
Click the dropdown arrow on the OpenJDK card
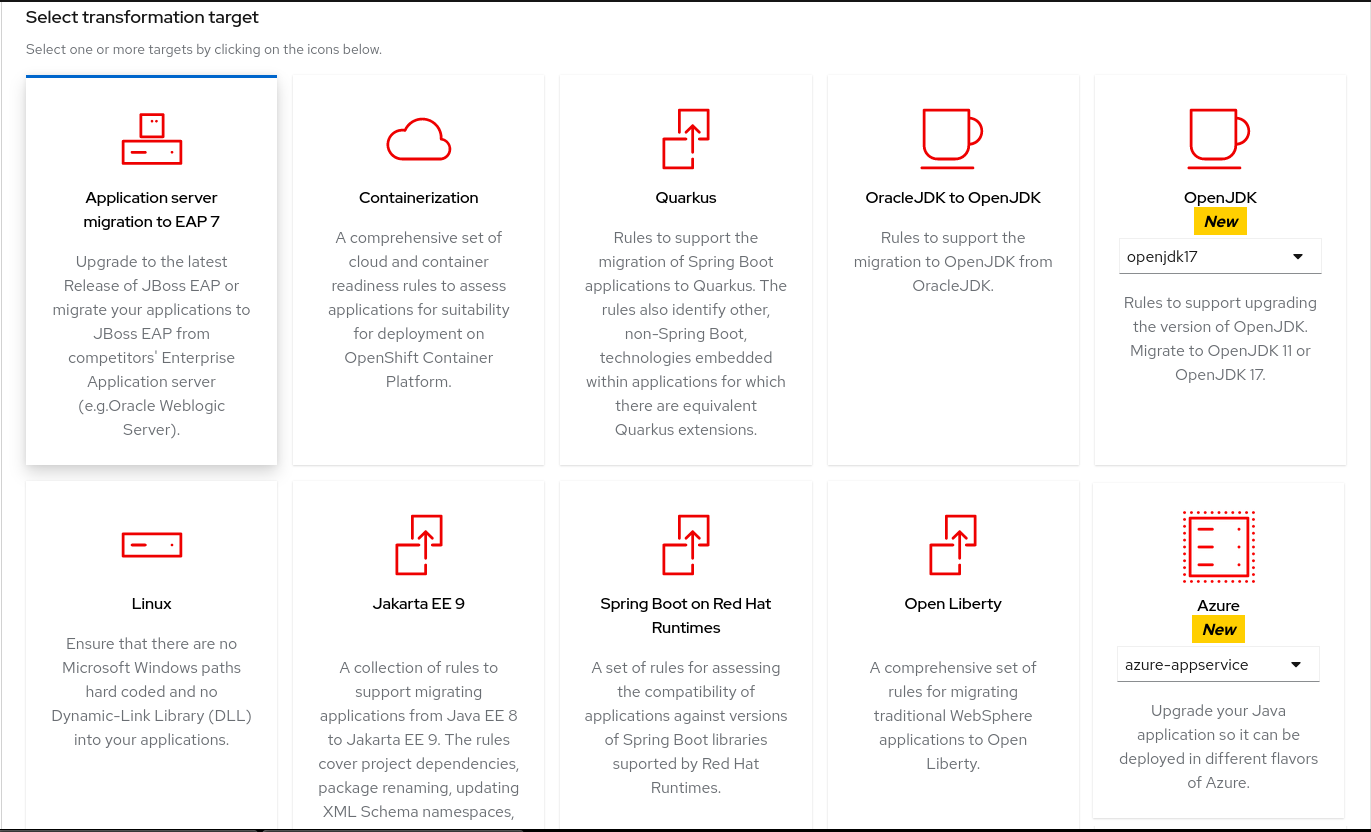click(x=1299, y=256)
